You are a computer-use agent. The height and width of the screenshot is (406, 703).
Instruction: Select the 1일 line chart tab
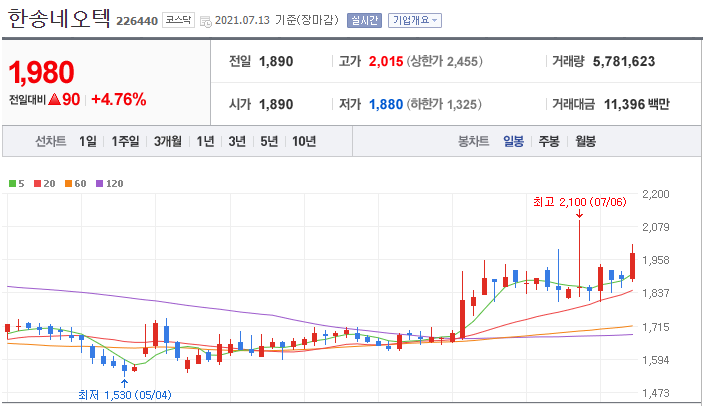pos(88,142)
